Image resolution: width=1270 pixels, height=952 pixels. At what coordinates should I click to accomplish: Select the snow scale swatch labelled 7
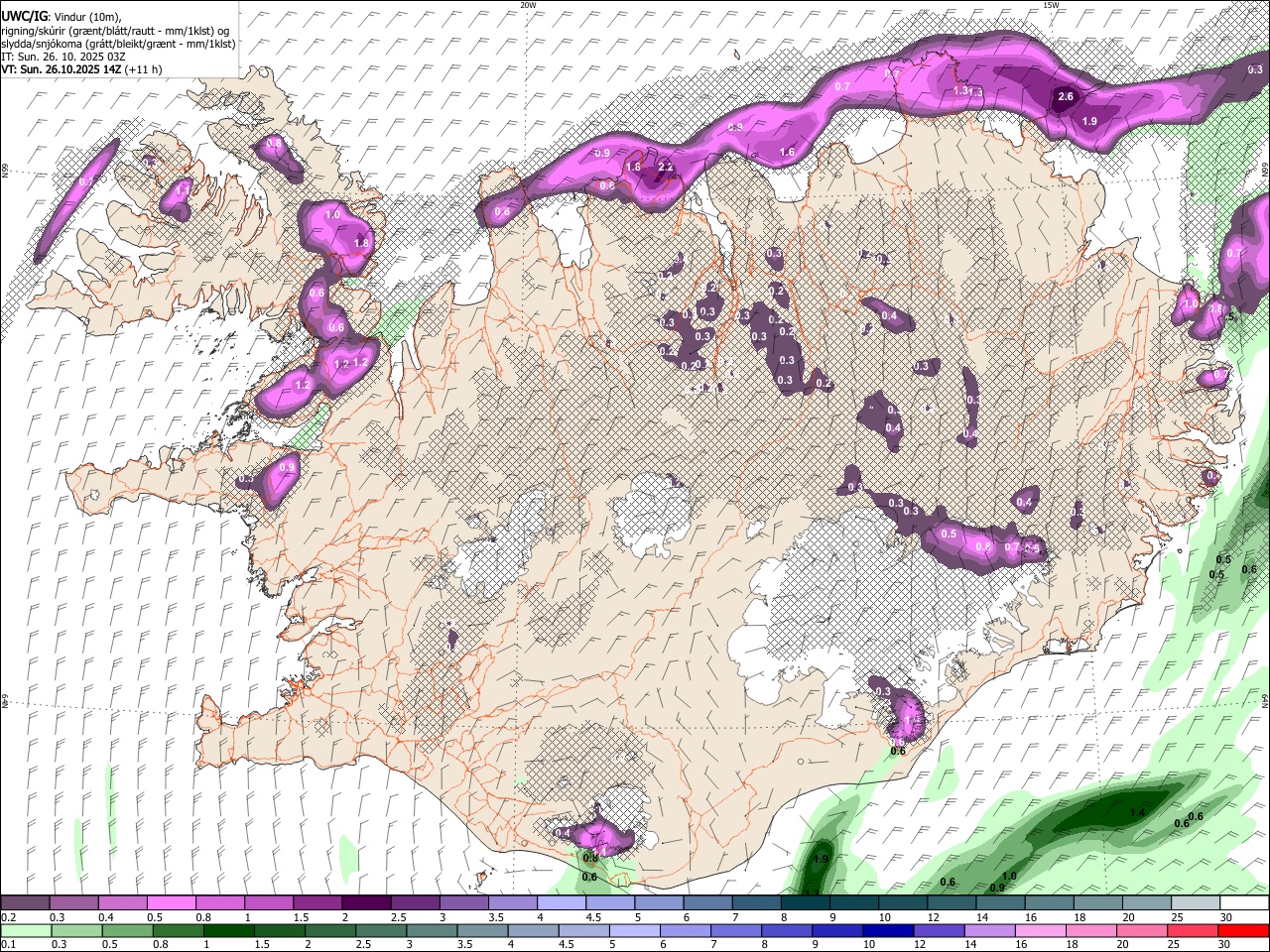pyautogui.click(x=757, y=902)
